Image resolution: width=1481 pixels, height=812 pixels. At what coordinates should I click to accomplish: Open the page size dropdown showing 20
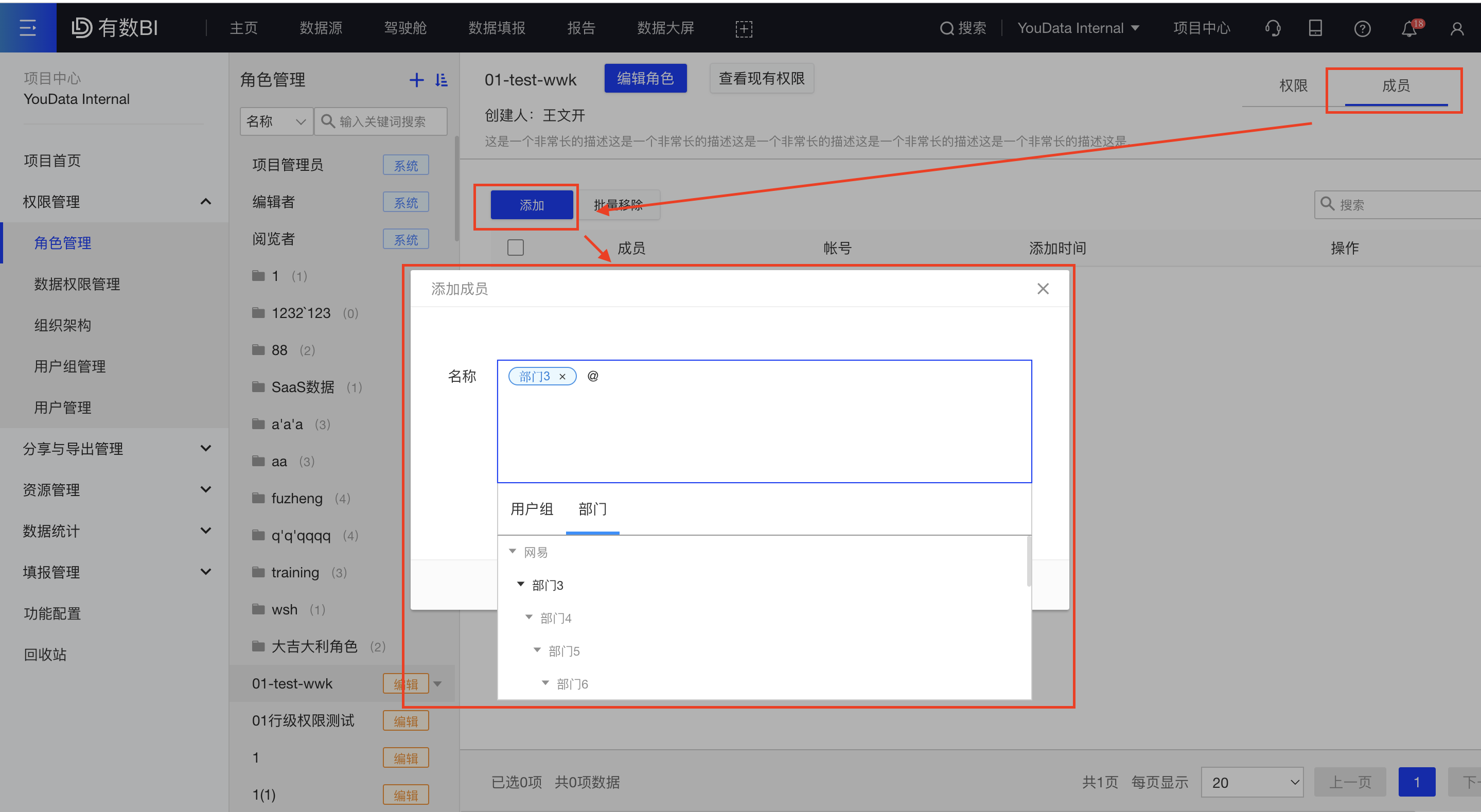[x=1252, y=782]
